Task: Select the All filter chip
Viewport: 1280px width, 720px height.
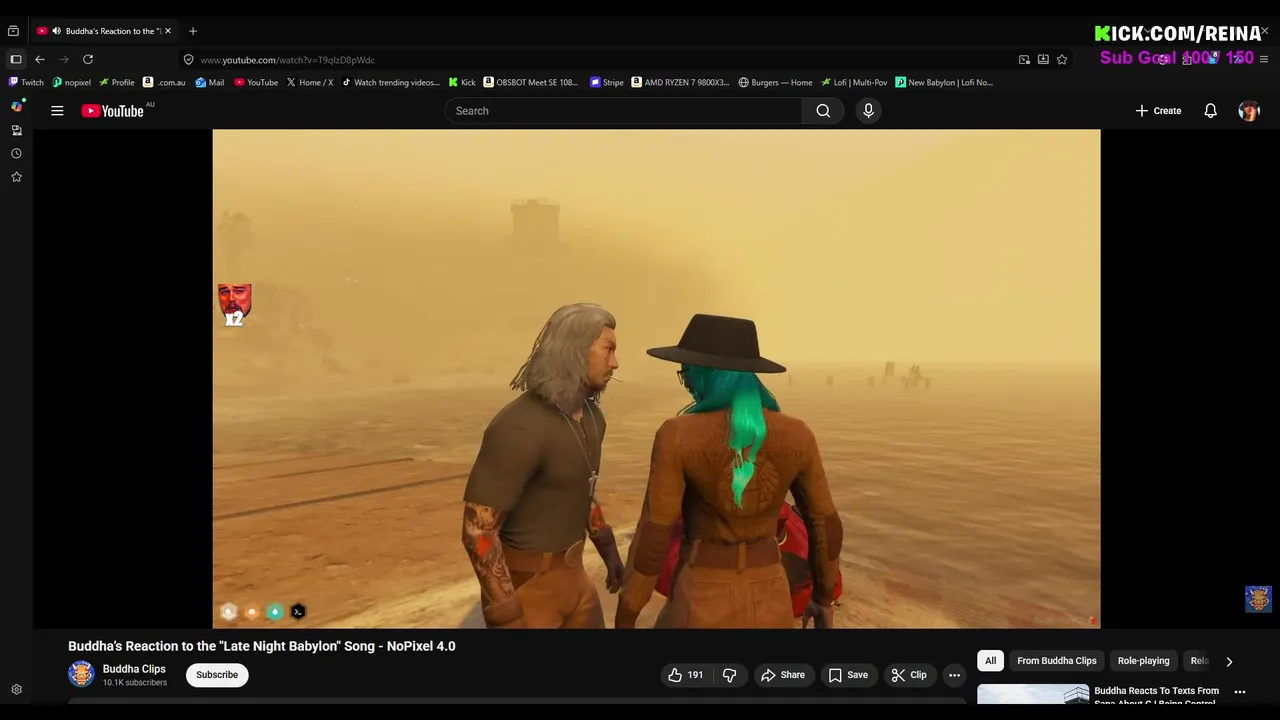Action: pos(990,661)
